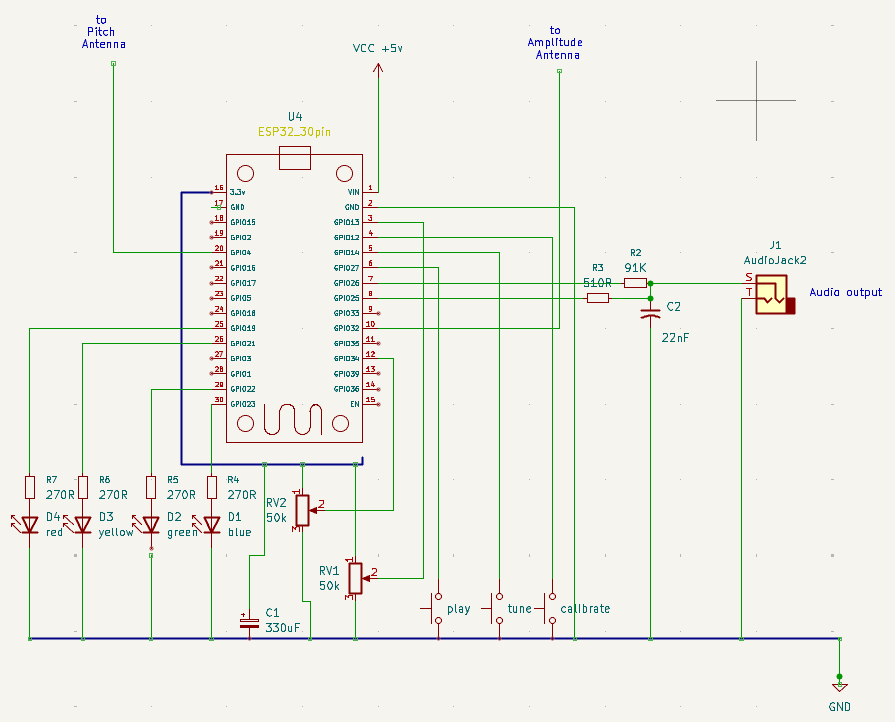Select resistor R7 symbol
Viewport: 895px width, 722px height.
coord(30,487)
